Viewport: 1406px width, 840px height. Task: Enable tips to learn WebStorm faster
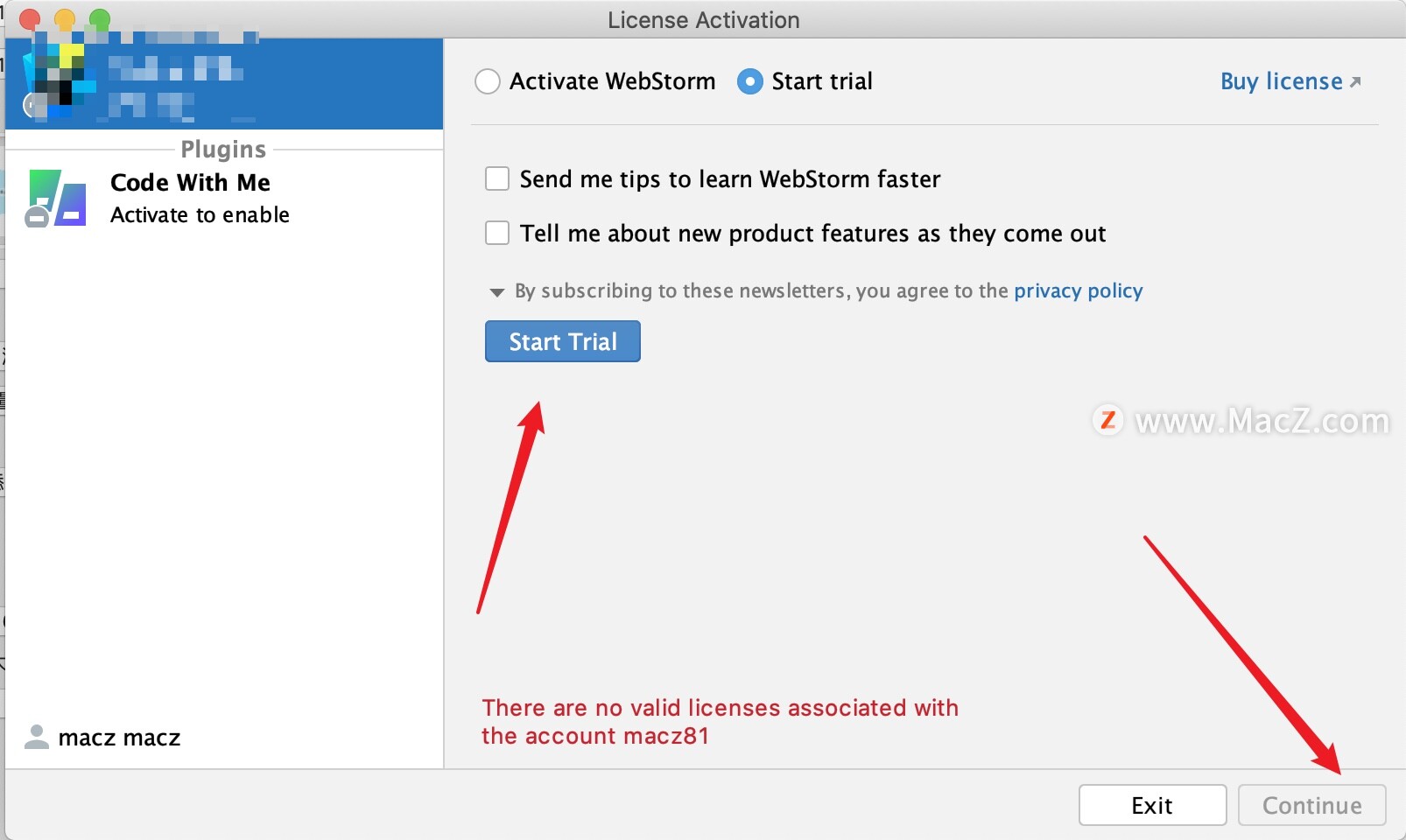(497, 179)
